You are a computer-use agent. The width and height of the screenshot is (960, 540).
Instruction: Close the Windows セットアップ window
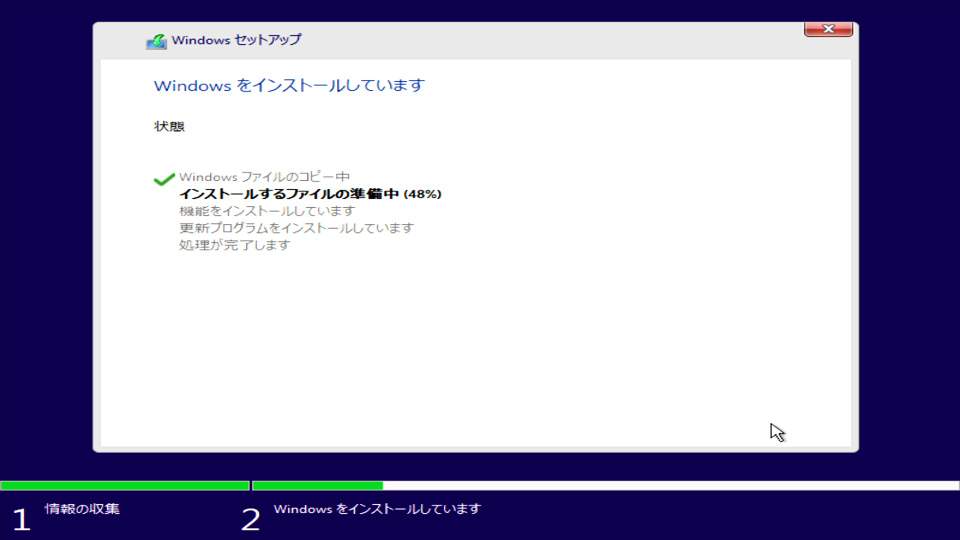tap(828, 31)
